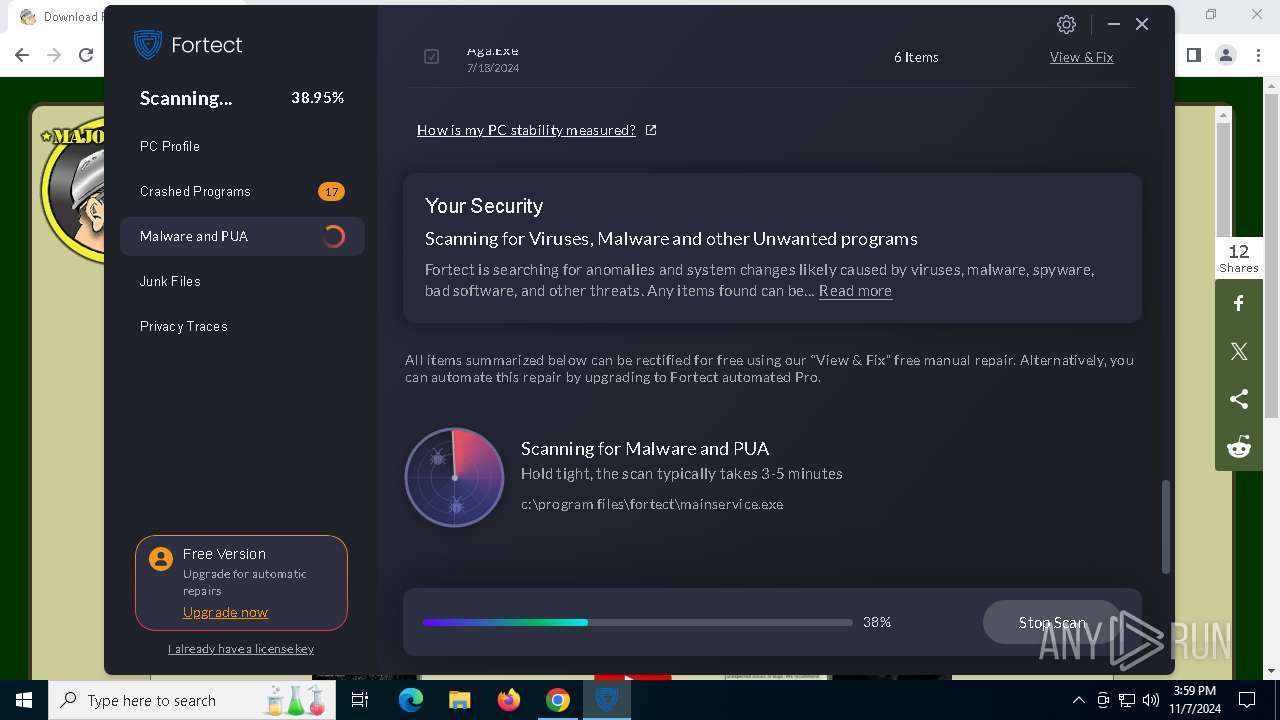Screen dimensions: 1280x720
Task: Go back in the Chrome browser
Action: point(22,55)
